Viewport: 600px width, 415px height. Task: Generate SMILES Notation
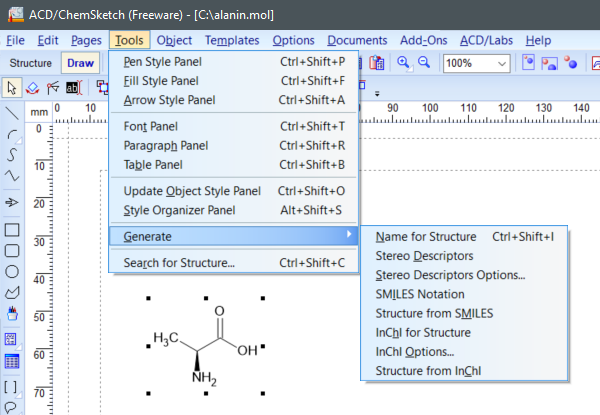(464, 294)
